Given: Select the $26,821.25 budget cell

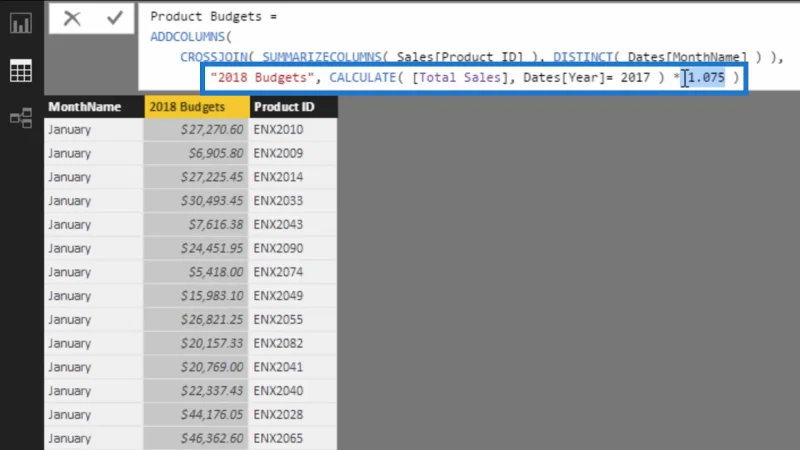Looking at the screenshot, I should tap(196, 319).
